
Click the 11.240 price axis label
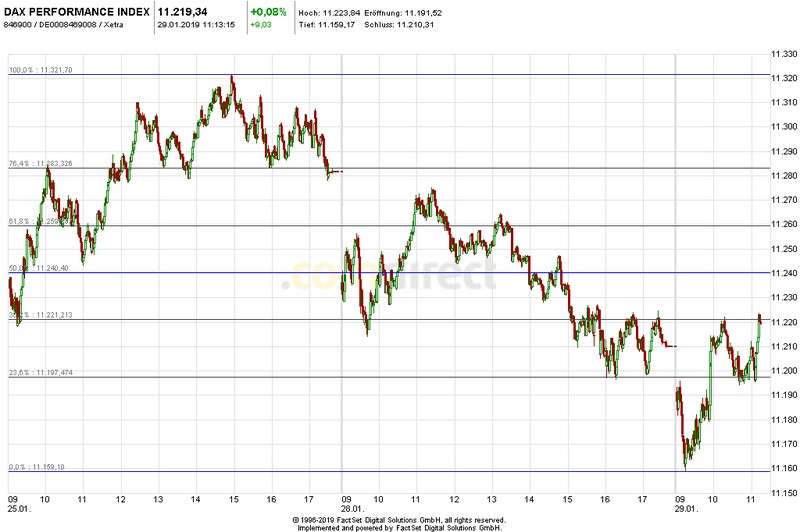(784, 273)
